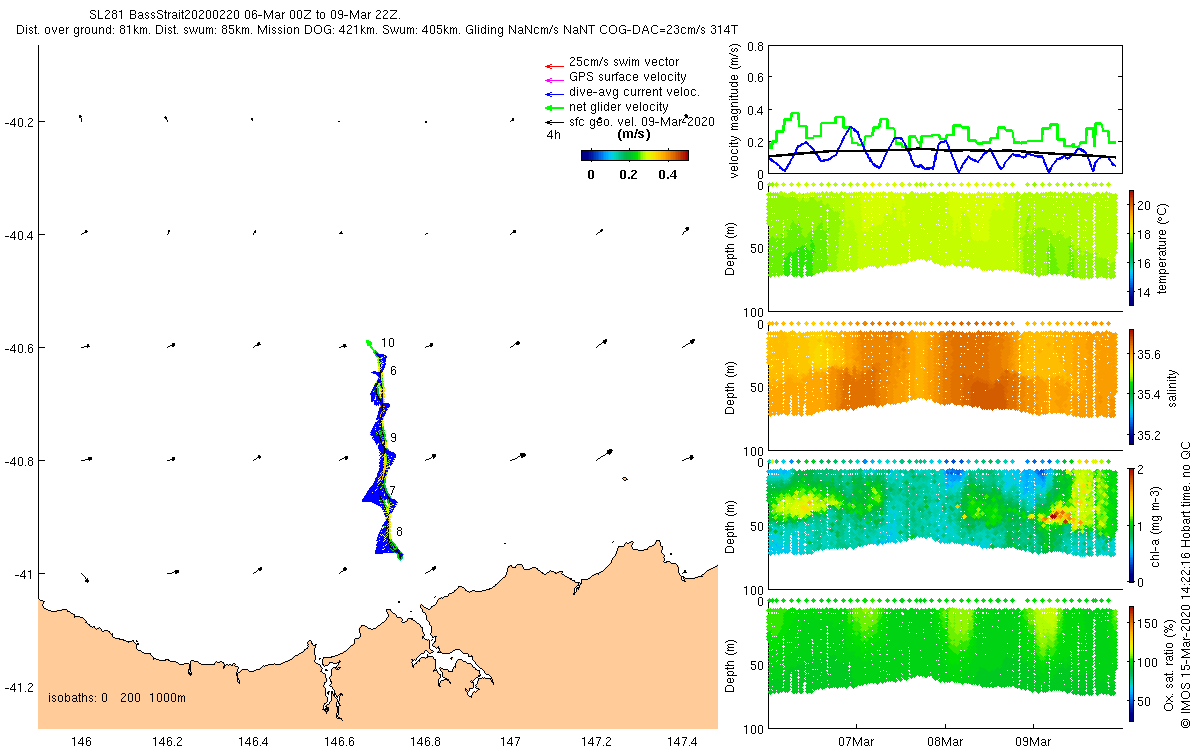Click the chl-a (mg m-3) colorbar

[x=1131, y=524]
